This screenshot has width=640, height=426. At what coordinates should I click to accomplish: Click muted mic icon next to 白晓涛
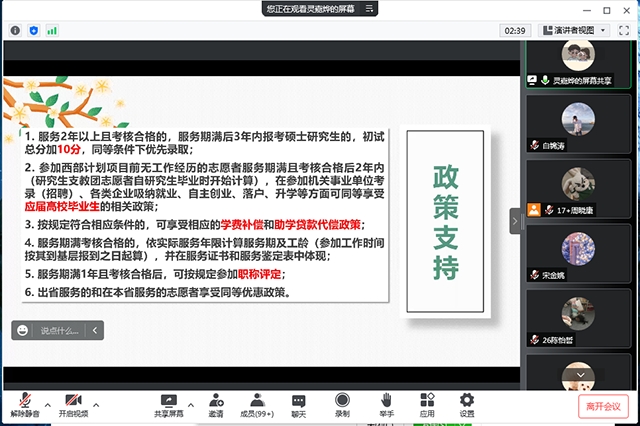534,145
